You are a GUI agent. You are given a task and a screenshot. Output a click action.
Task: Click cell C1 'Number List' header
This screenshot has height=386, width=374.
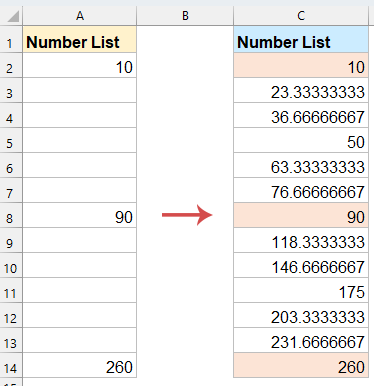[x=301, y=40]
